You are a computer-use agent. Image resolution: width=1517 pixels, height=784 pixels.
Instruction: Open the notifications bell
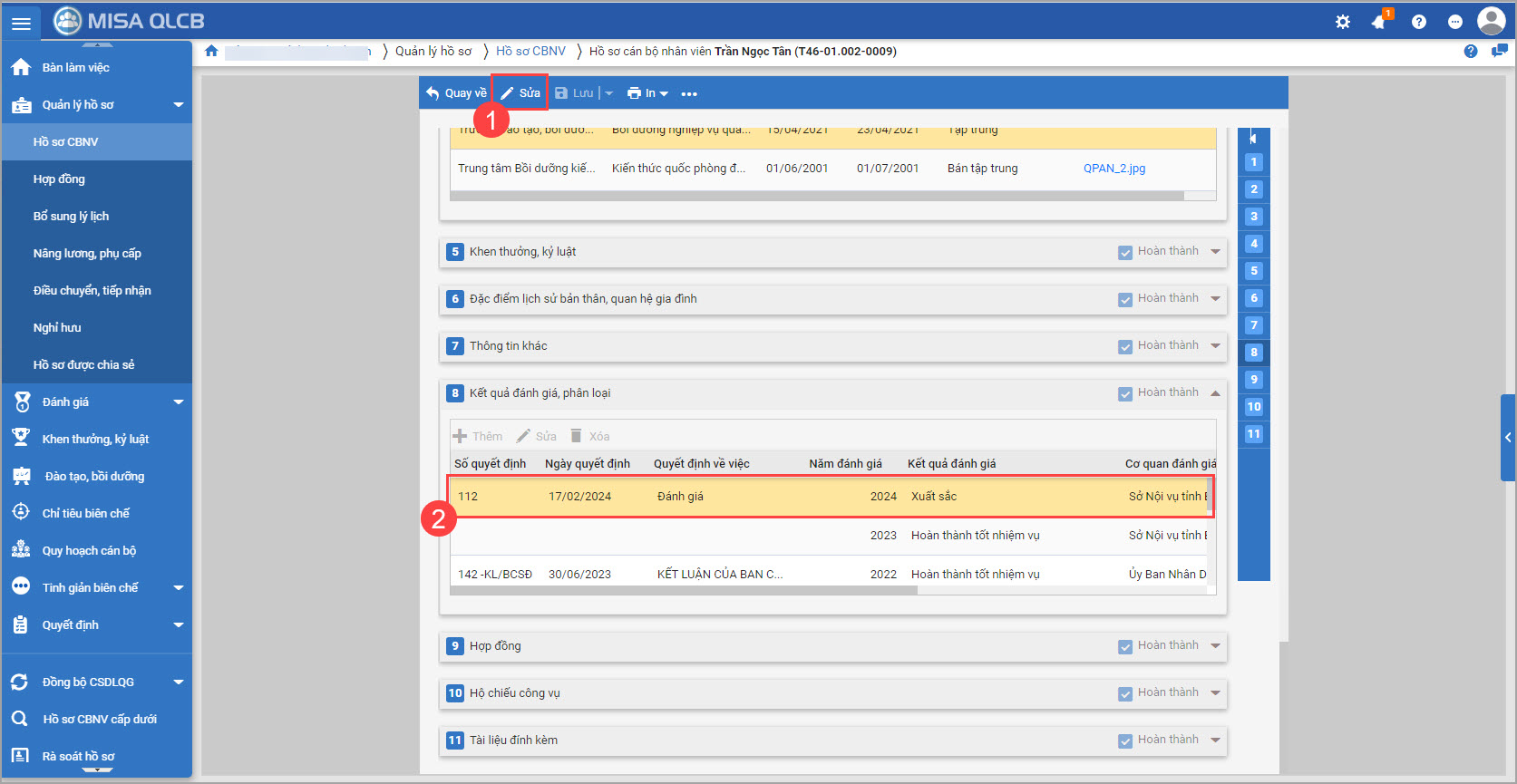(x=1379, y=22)
